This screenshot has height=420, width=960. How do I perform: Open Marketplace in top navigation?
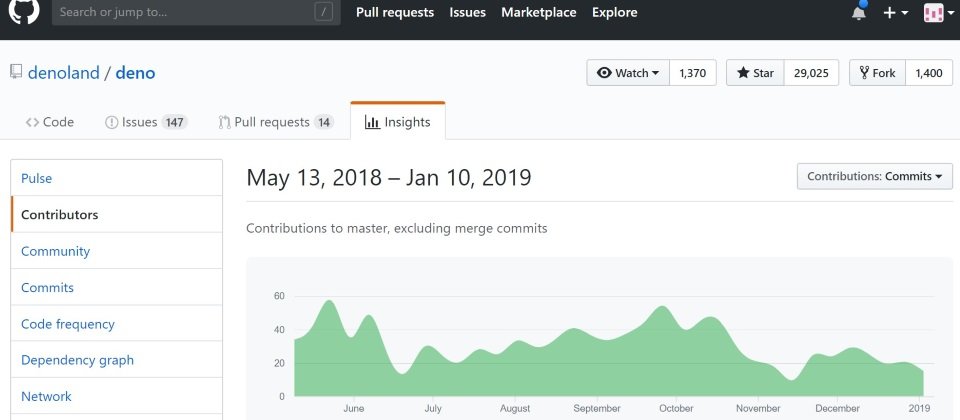point(539,12)
